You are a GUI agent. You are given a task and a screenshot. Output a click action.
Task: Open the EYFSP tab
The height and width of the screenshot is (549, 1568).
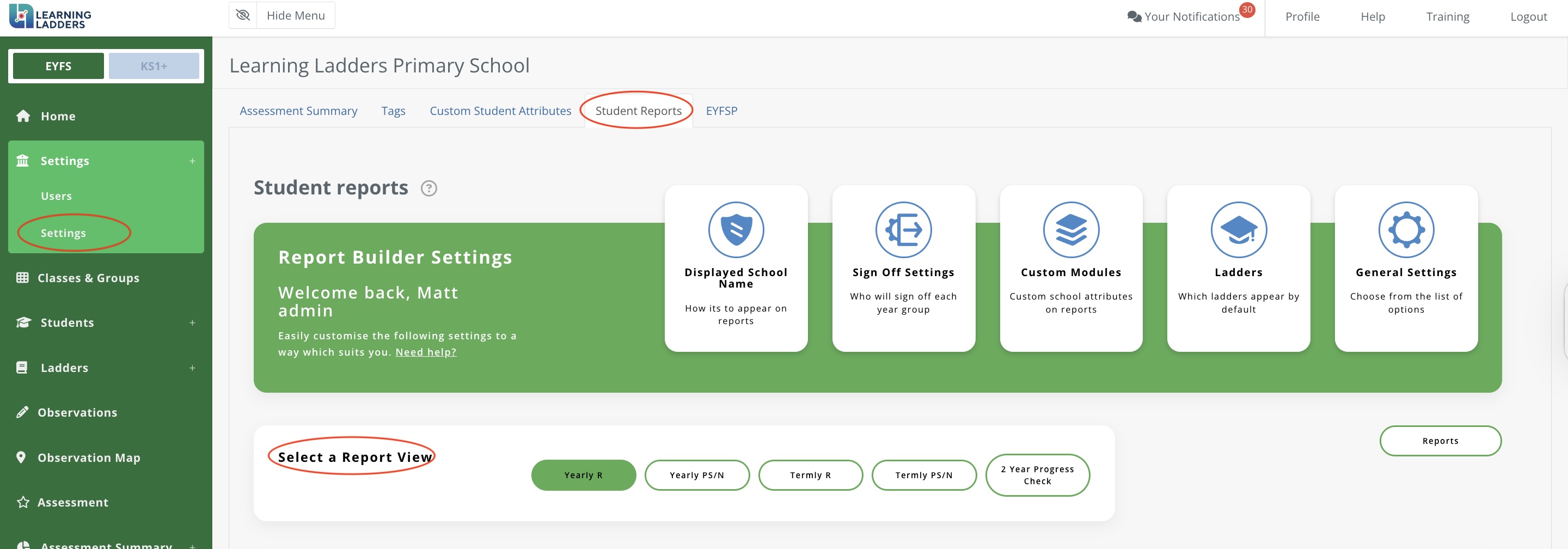click(x=721, y=111)
